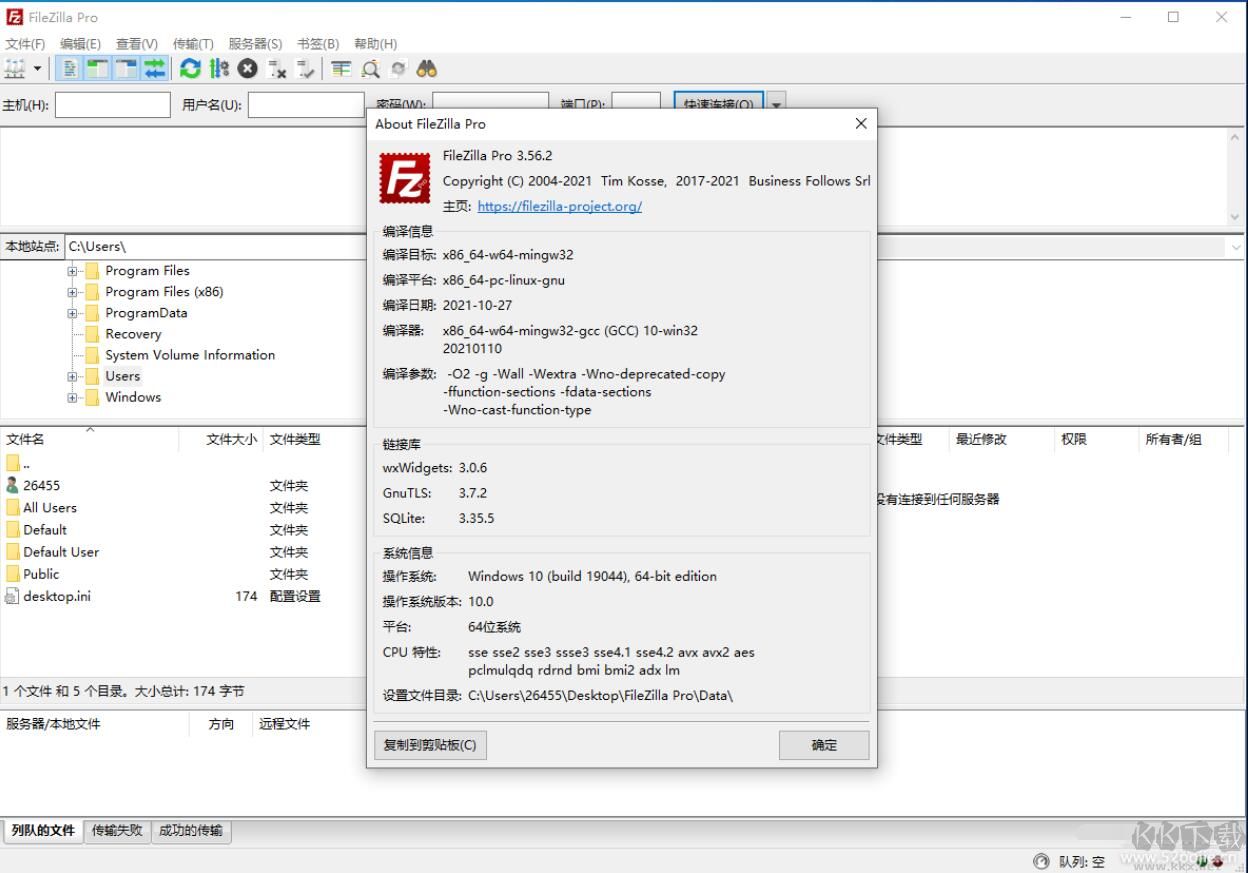Click the process queue toggle icon

219,69
